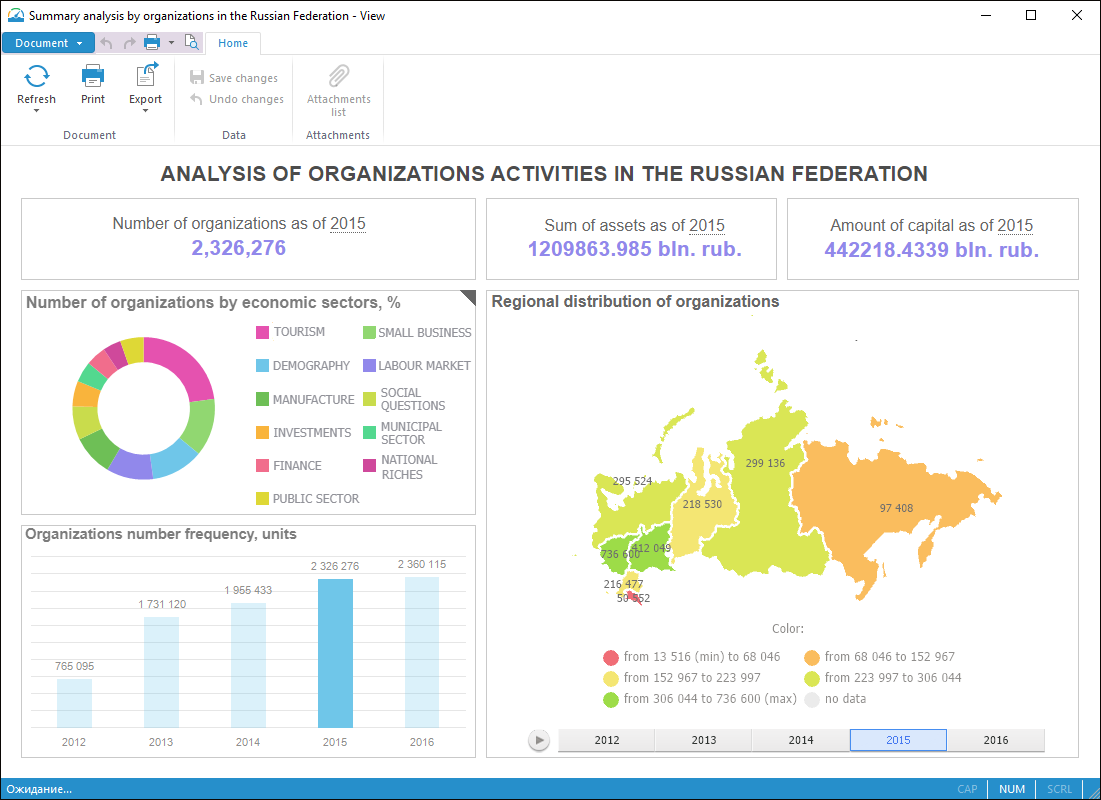Click the green 306 044 to 736 600 swatch

[x=611, y=699]
